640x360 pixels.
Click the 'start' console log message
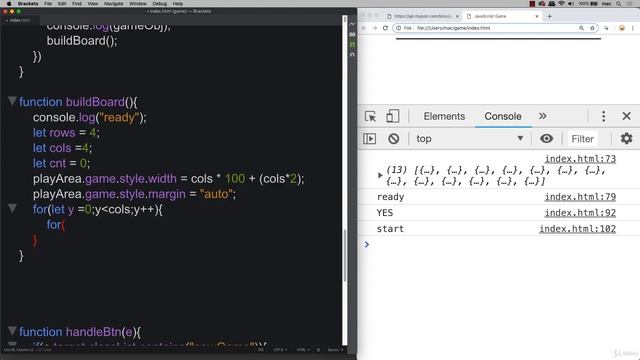click(390, 229)
